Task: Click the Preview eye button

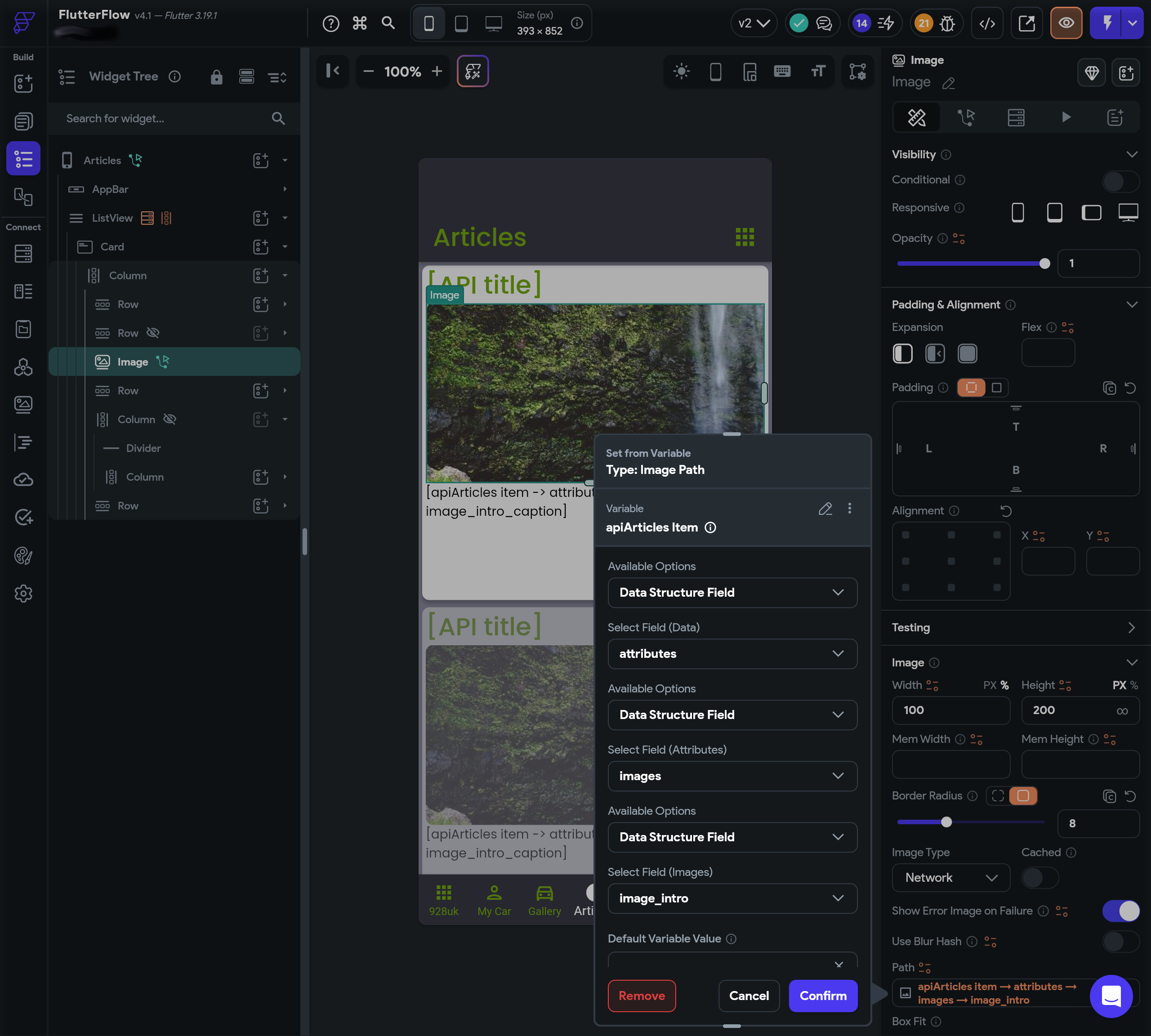Action: (x=1066, y=23)
